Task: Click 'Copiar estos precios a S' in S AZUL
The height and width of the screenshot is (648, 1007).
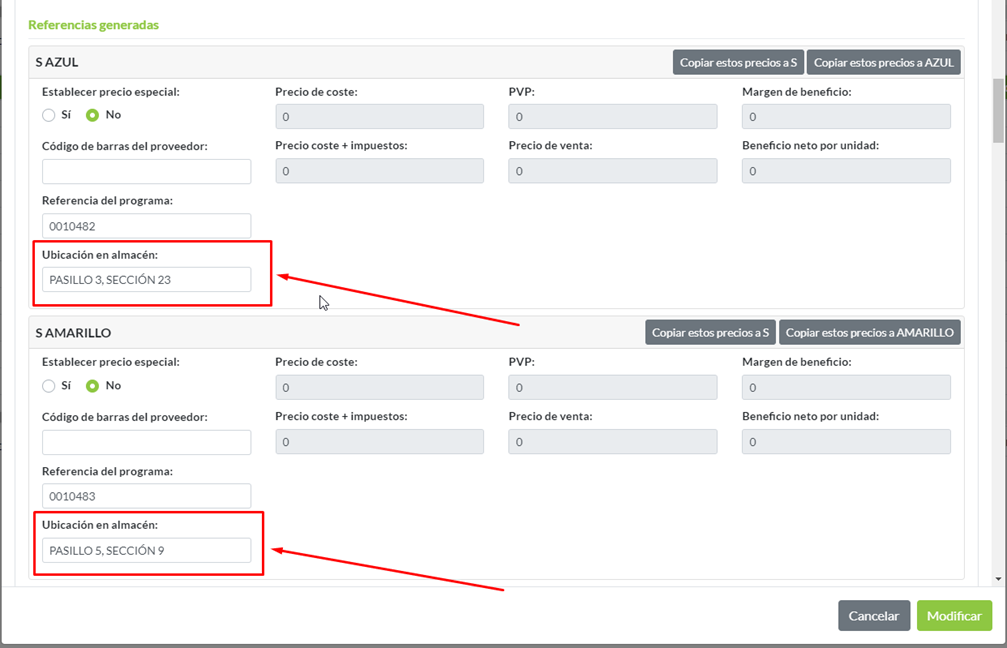Action: 738,62
